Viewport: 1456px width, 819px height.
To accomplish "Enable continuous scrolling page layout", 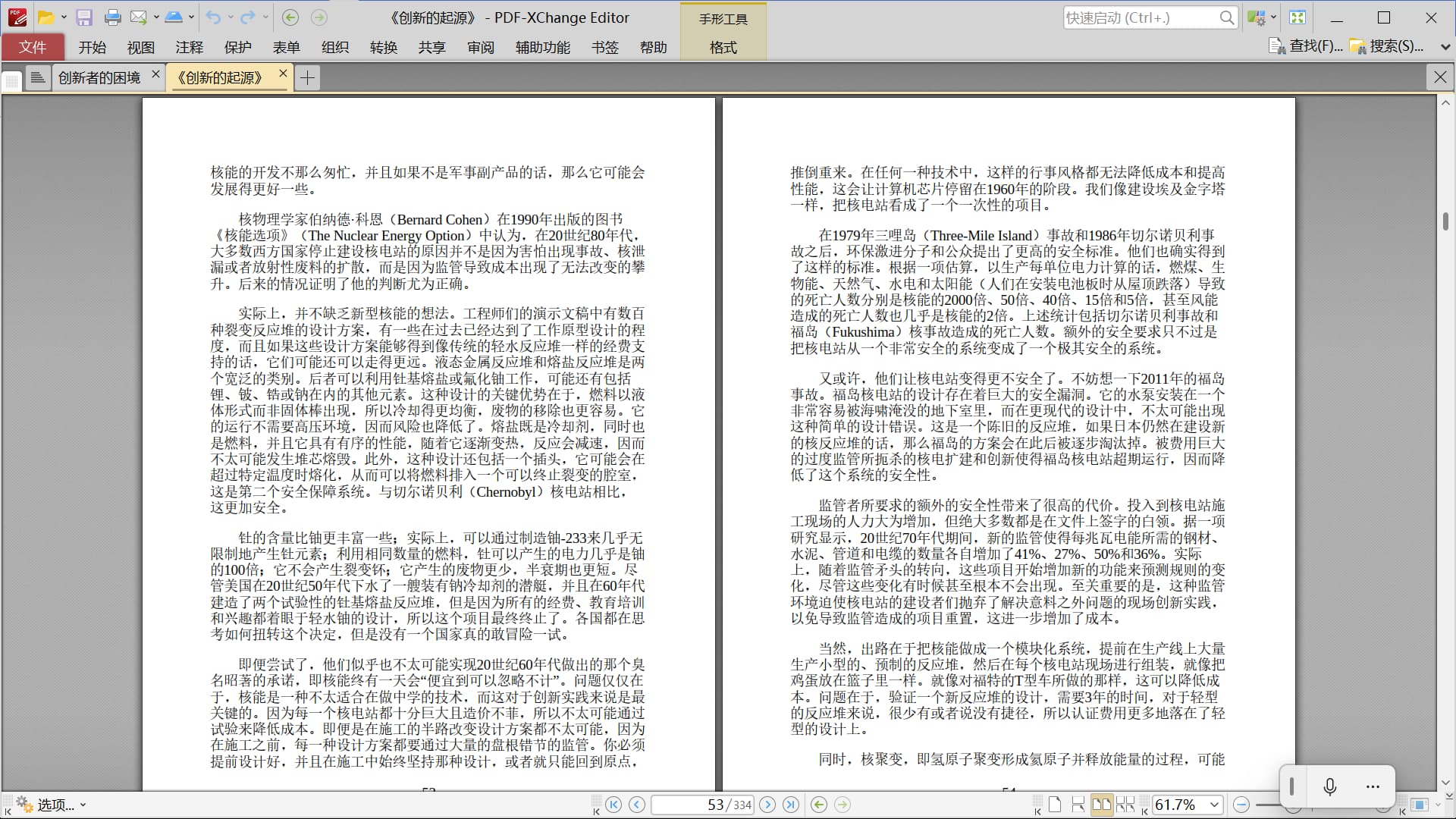I will point(1078,805).
